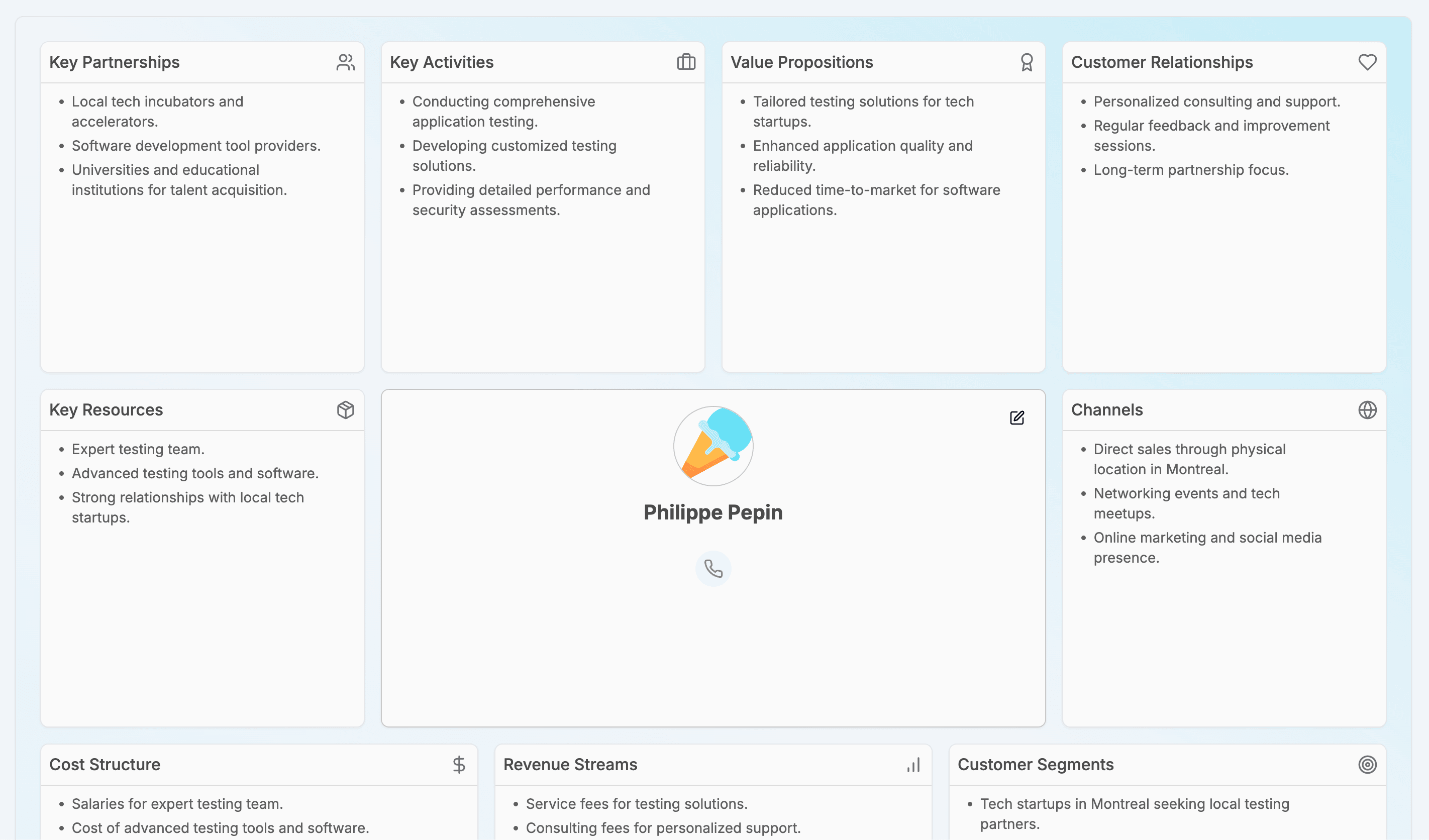Click the target icon on Customer Segments
The width and height of the screenshot is (1429, 840).
(1369, 764)
